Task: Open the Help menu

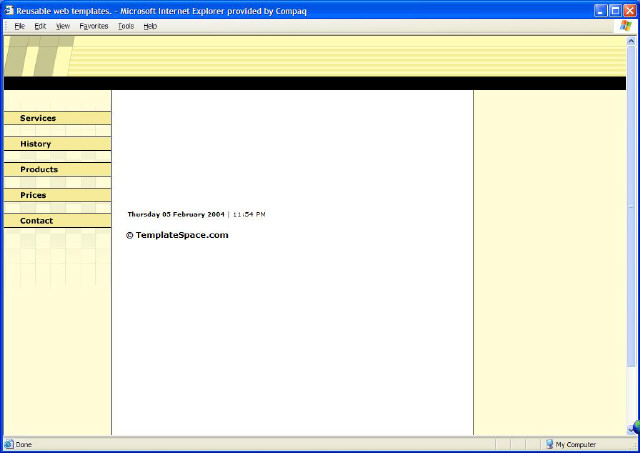Action: click(x=150, y=26)
